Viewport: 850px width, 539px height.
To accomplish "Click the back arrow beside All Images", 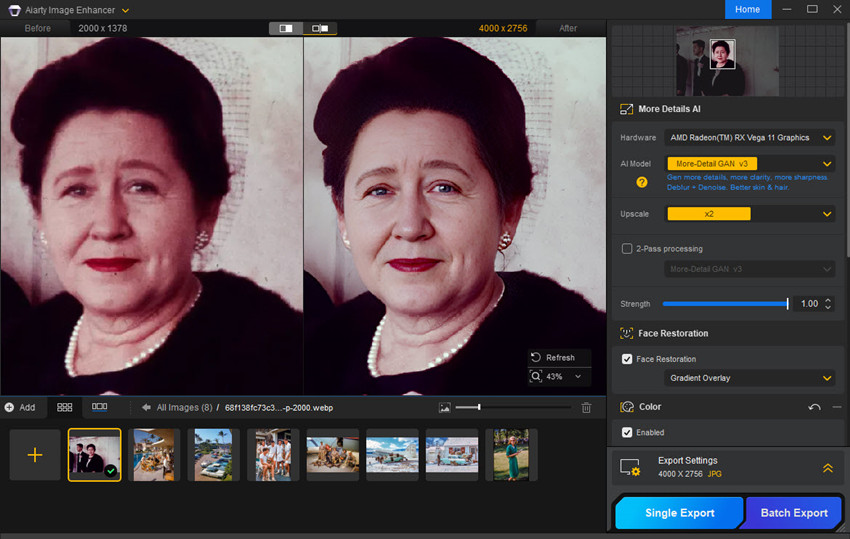I will [x=146, y=408].
